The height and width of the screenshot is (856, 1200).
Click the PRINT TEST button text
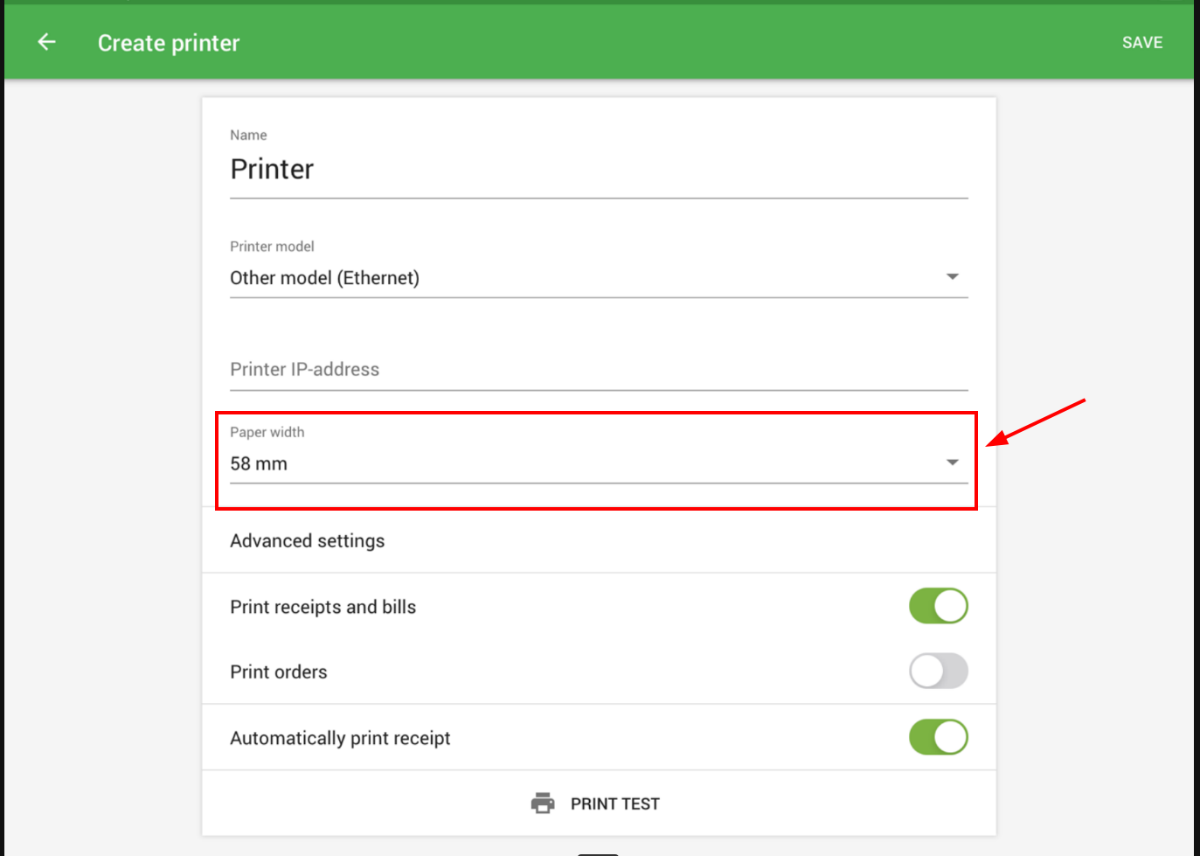coord(615,803)
